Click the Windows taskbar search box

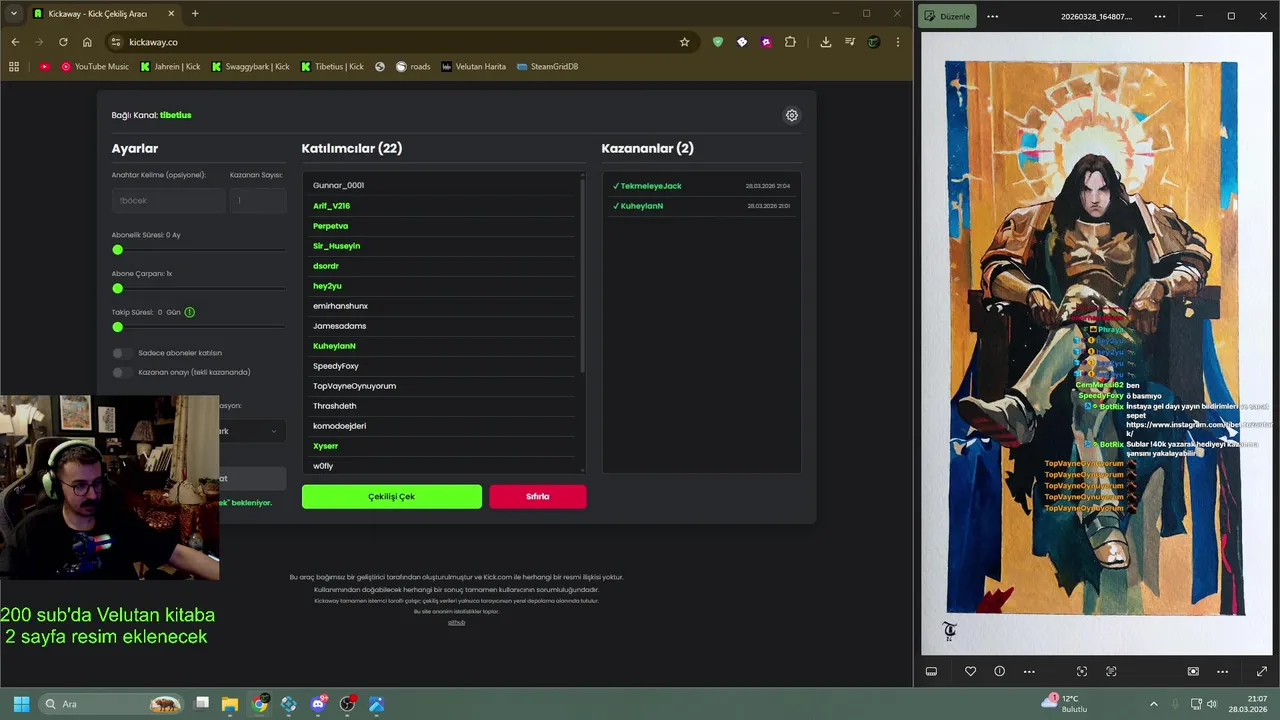click(x=111, y=704)
